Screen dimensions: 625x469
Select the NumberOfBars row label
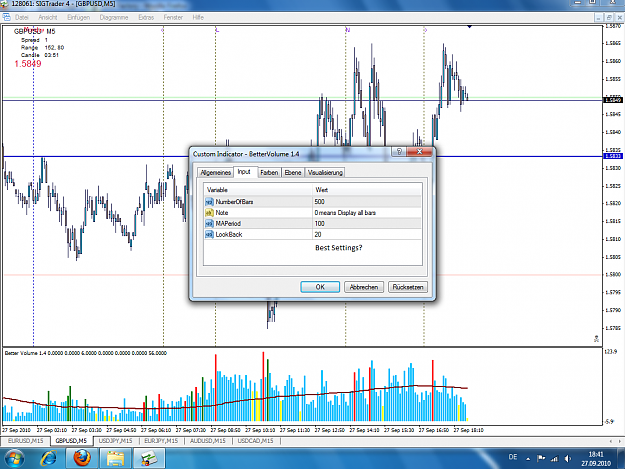(234, 202)
